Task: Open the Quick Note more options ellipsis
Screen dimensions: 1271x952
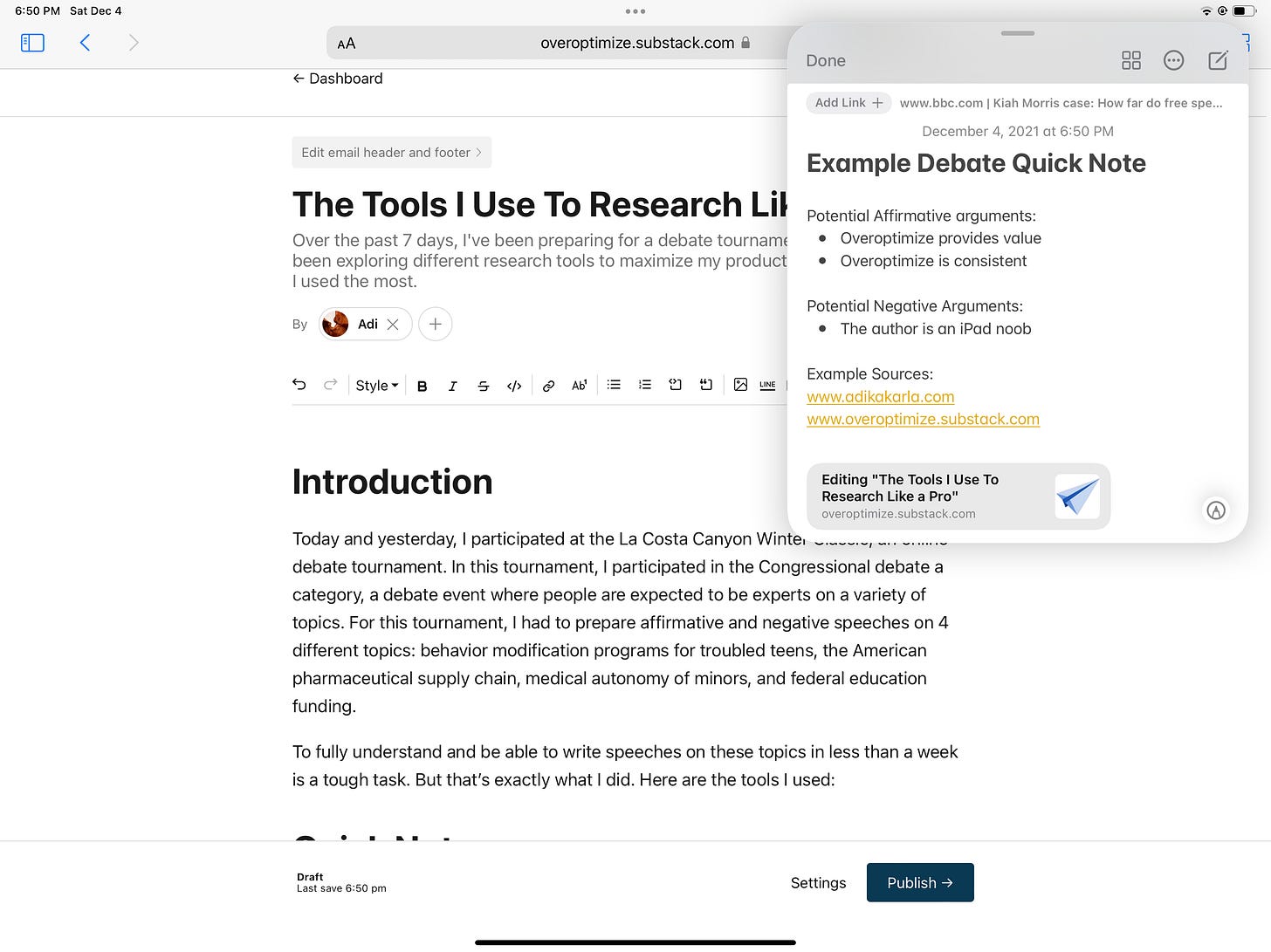Action: click(x=1174, y=60)
